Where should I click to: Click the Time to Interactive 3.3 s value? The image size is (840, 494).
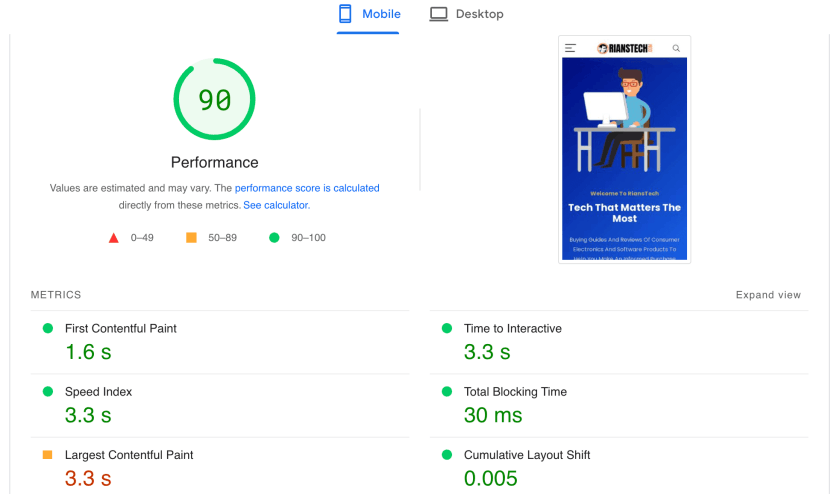(487, 352)
